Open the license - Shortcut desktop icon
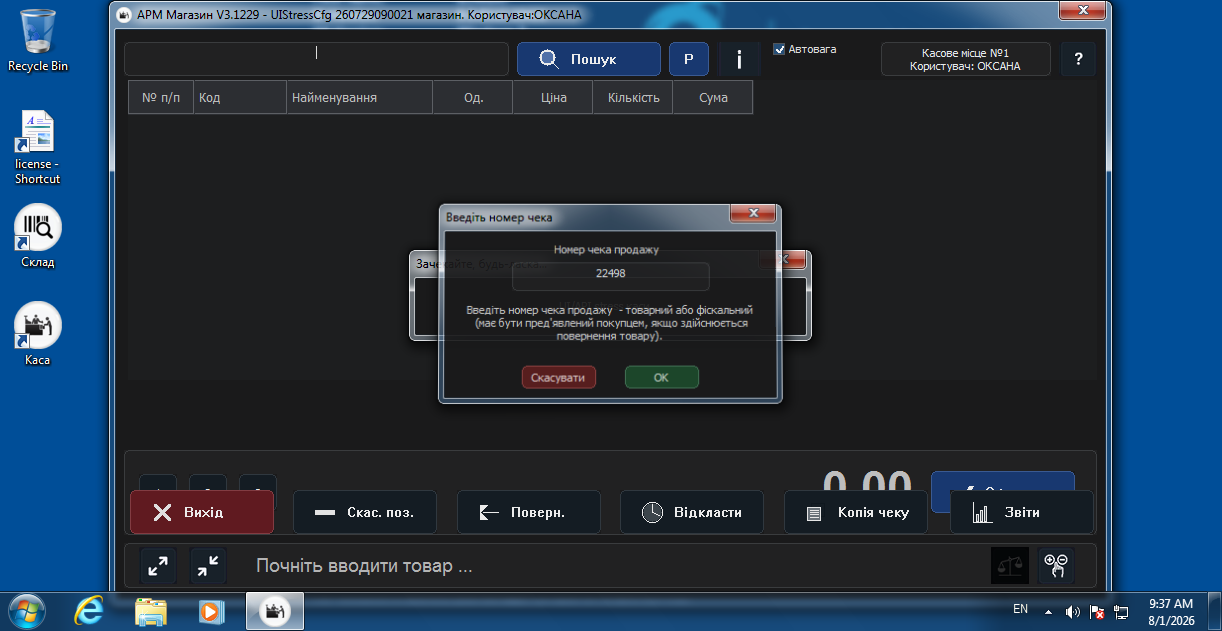Image resolution: width=1222 pixels, height=631 pixels. 38,147
